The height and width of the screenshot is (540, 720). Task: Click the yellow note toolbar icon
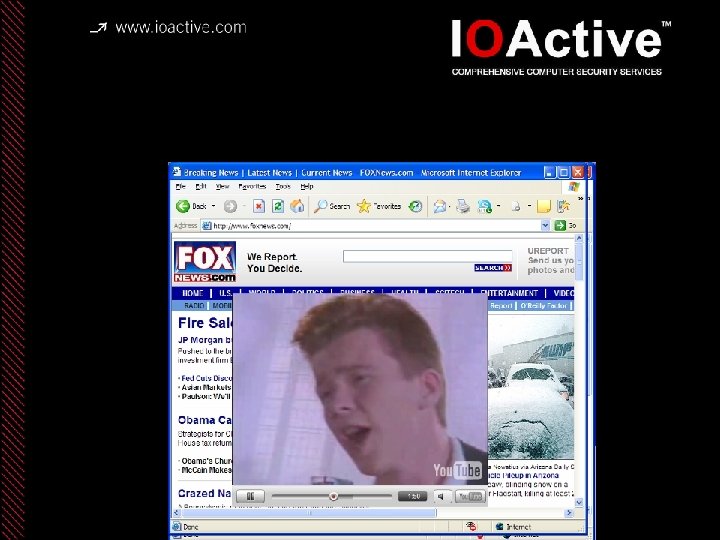(x=544, y=207)
